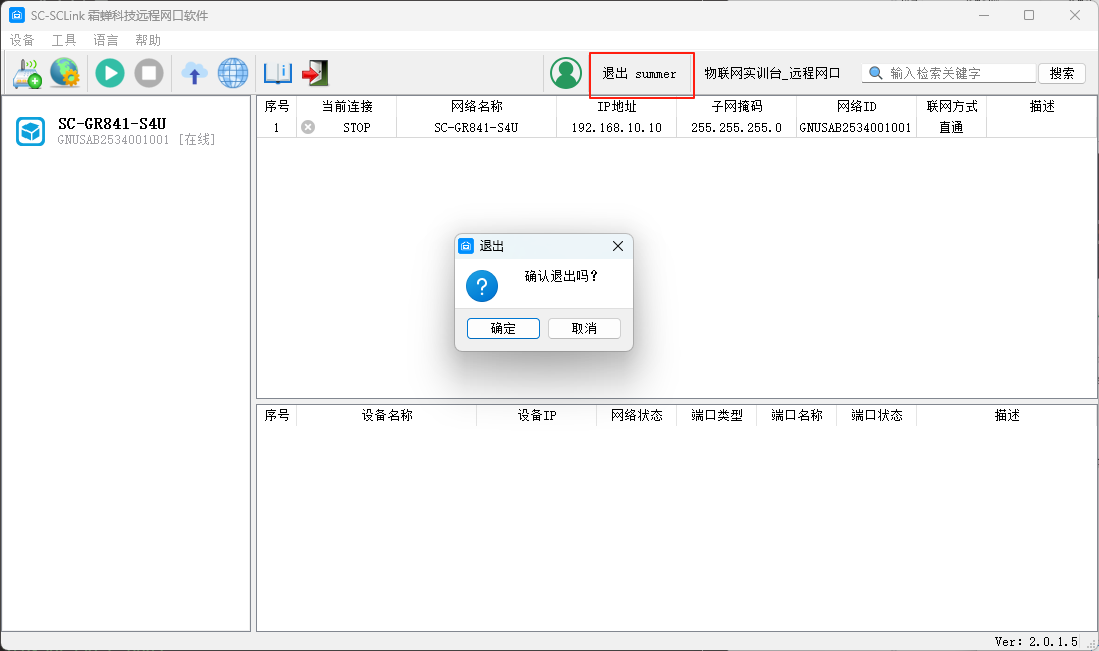Open the 工具 menu
The width and height of the screenshot is (1099, 651).
[64, 40]
